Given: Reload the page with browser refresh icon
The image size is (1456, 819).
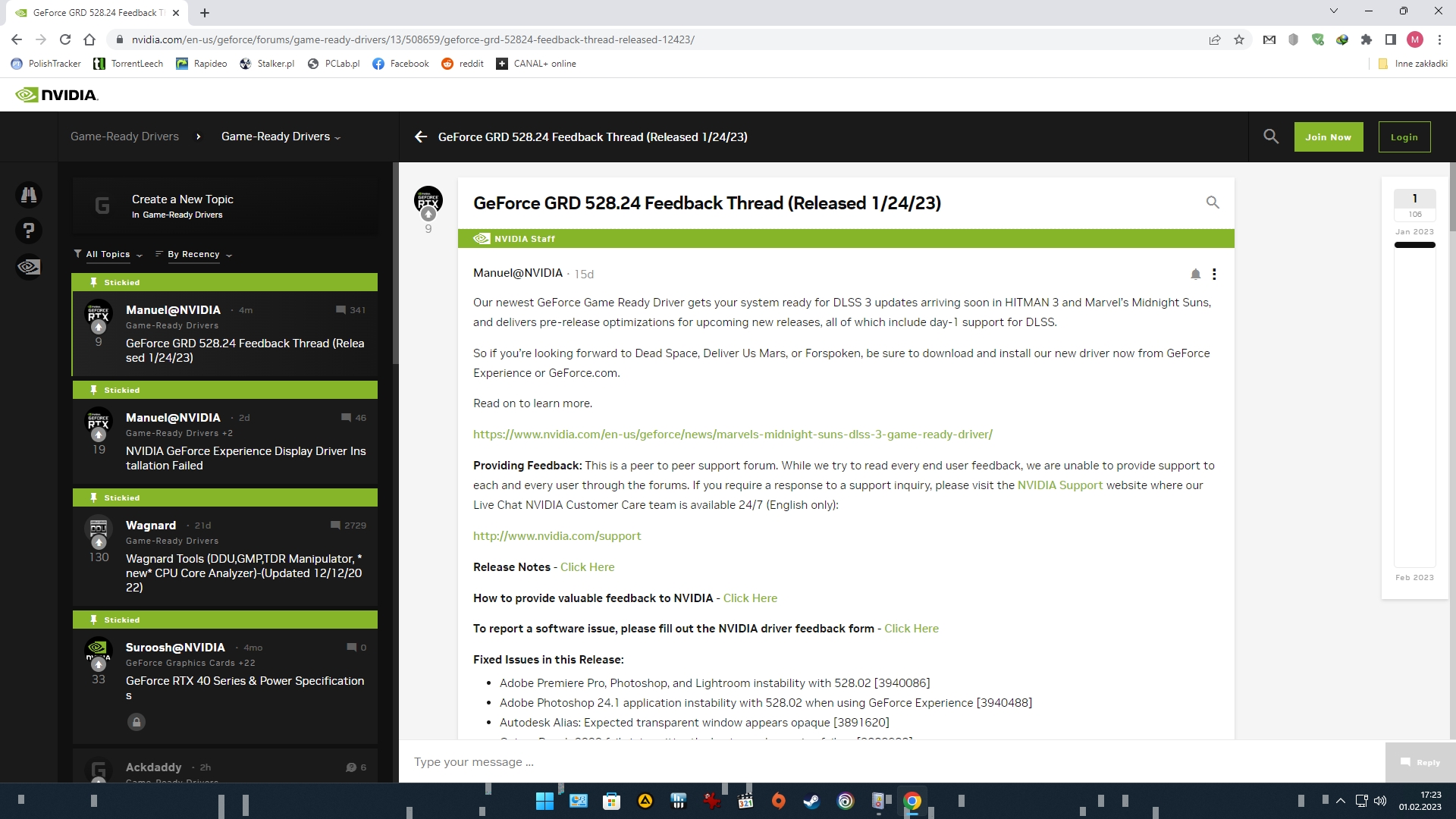Looking at the screenshot, I should (65, 39).
